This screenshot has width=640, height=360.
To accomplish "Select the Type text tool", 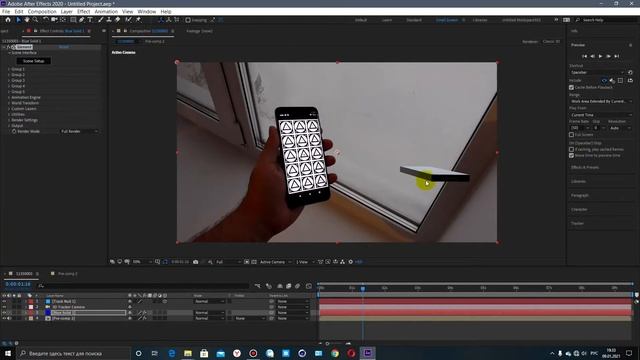I will (90, 20).
